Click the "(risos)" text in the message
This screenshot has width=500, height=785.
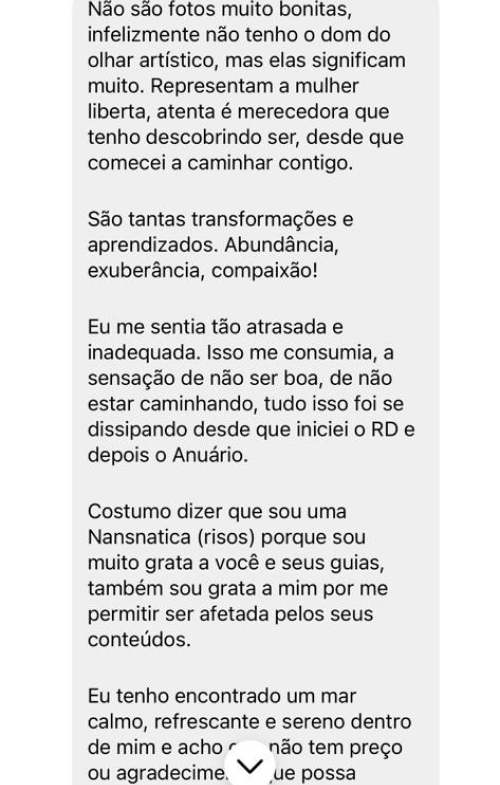tap(226, 537)
